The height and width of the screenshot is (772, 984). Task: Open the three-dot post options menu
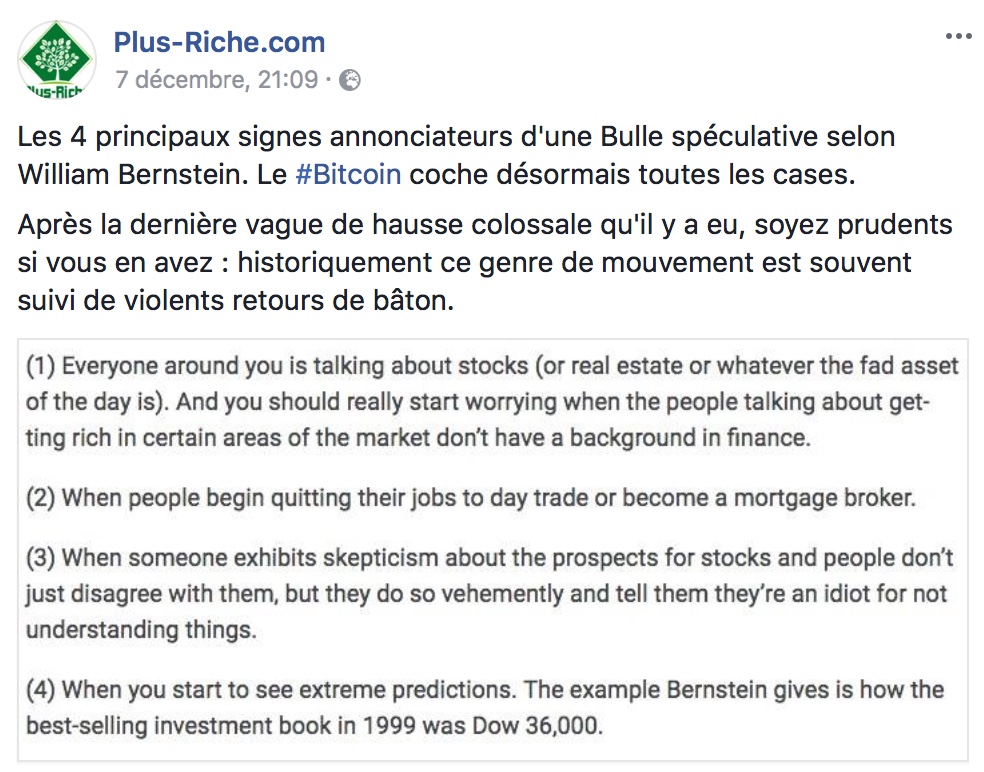[957, 37]
